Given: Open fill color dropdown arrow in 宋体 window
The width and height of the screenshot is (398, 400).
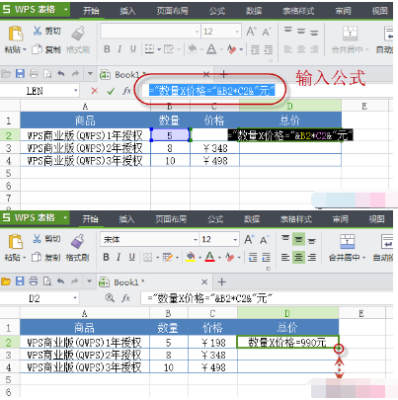Looking at the screenshot, I should pyautogui.click(x=200, y=257).
